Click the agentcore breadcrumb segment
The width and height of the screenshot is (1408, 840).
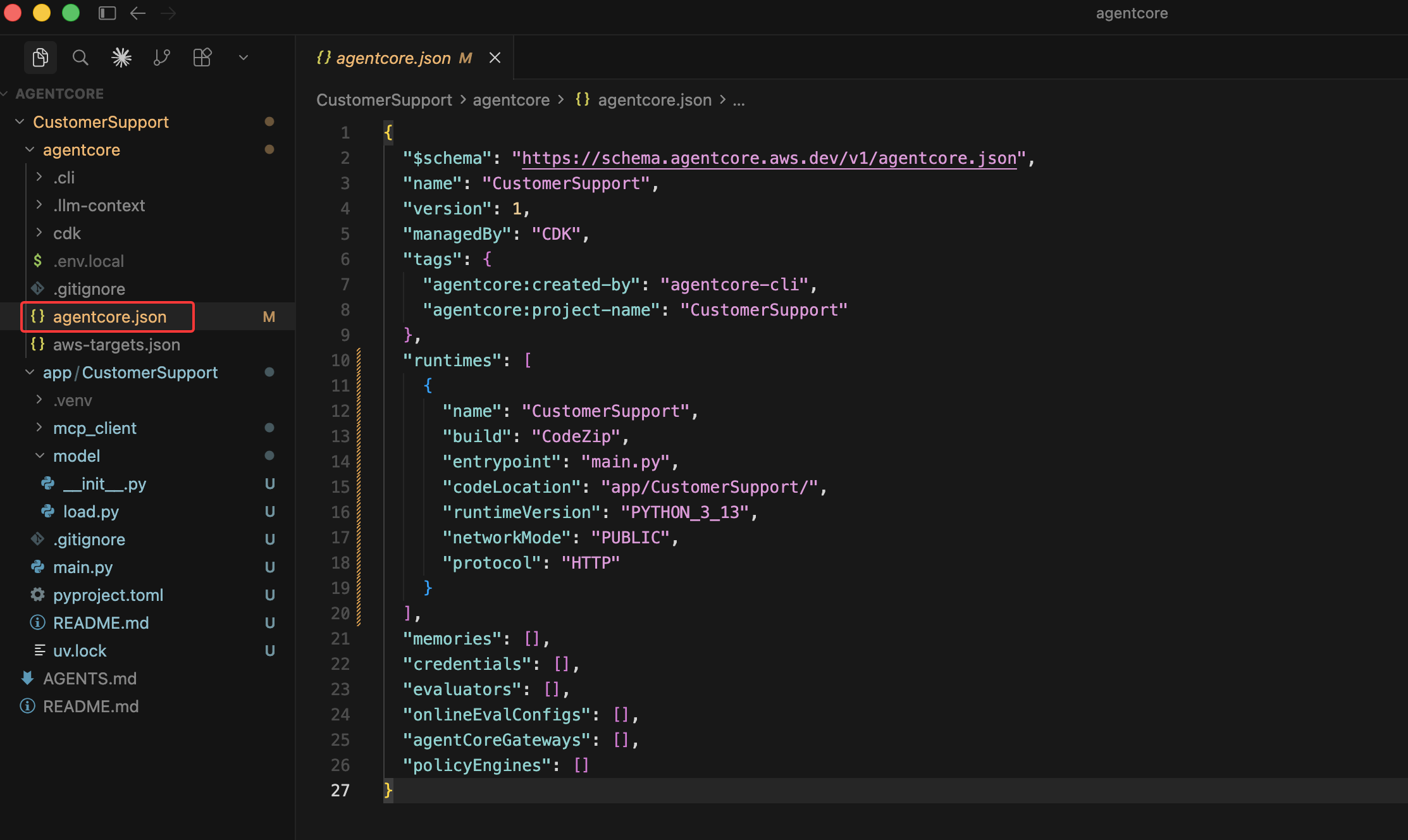(511, 100)
